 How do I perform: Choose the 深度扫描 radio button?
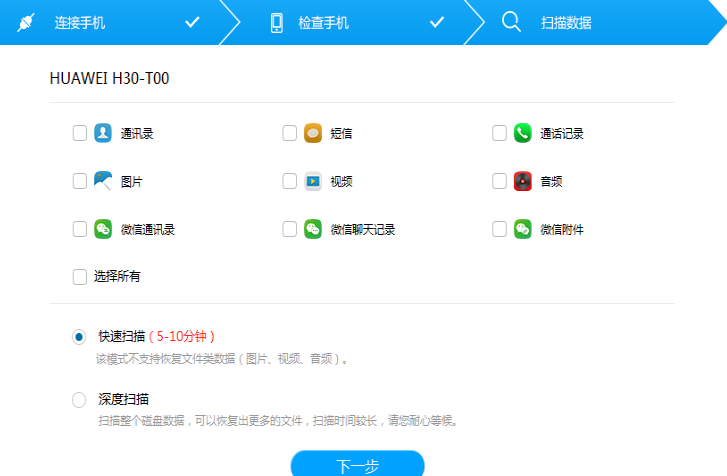point(79,400)
